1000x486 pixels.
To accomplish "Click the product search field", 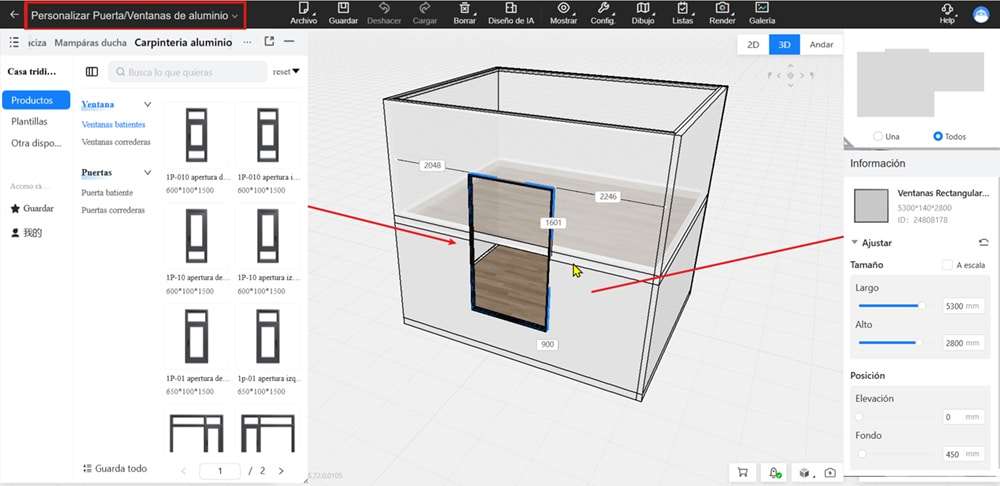I will tap(188, 72).
